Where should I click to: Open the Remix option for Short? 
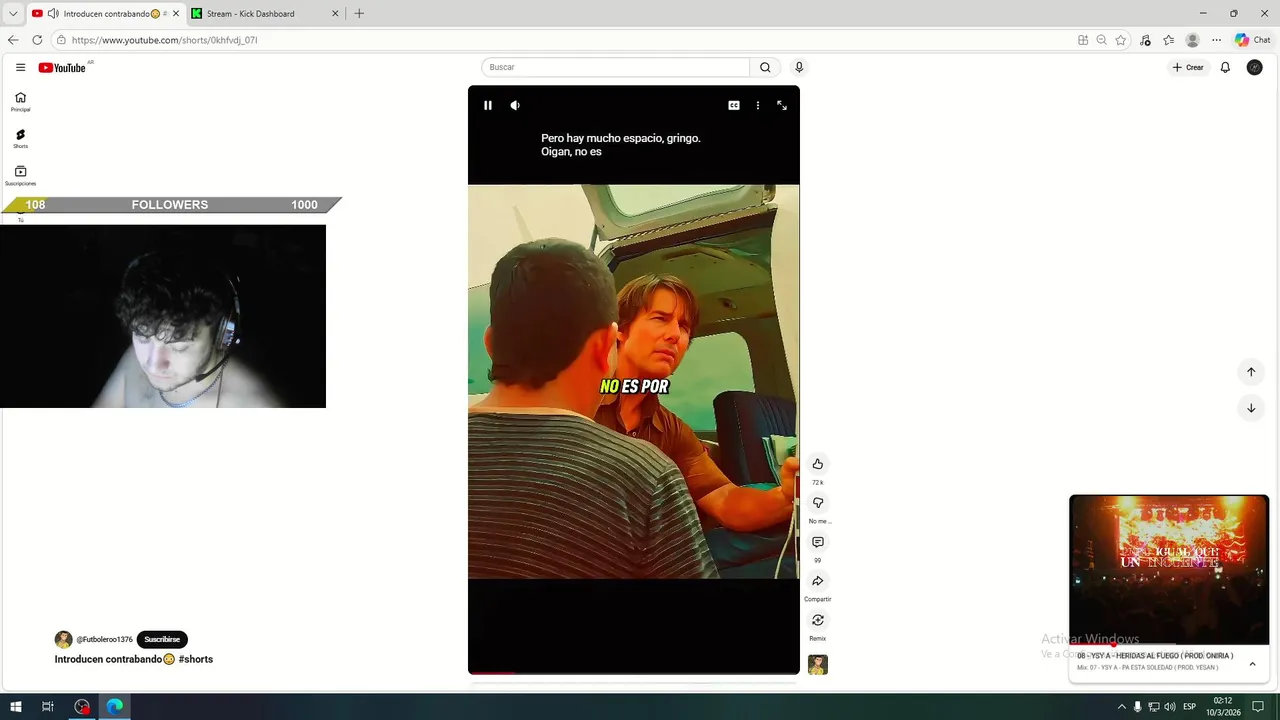click(x=818, y=620)
